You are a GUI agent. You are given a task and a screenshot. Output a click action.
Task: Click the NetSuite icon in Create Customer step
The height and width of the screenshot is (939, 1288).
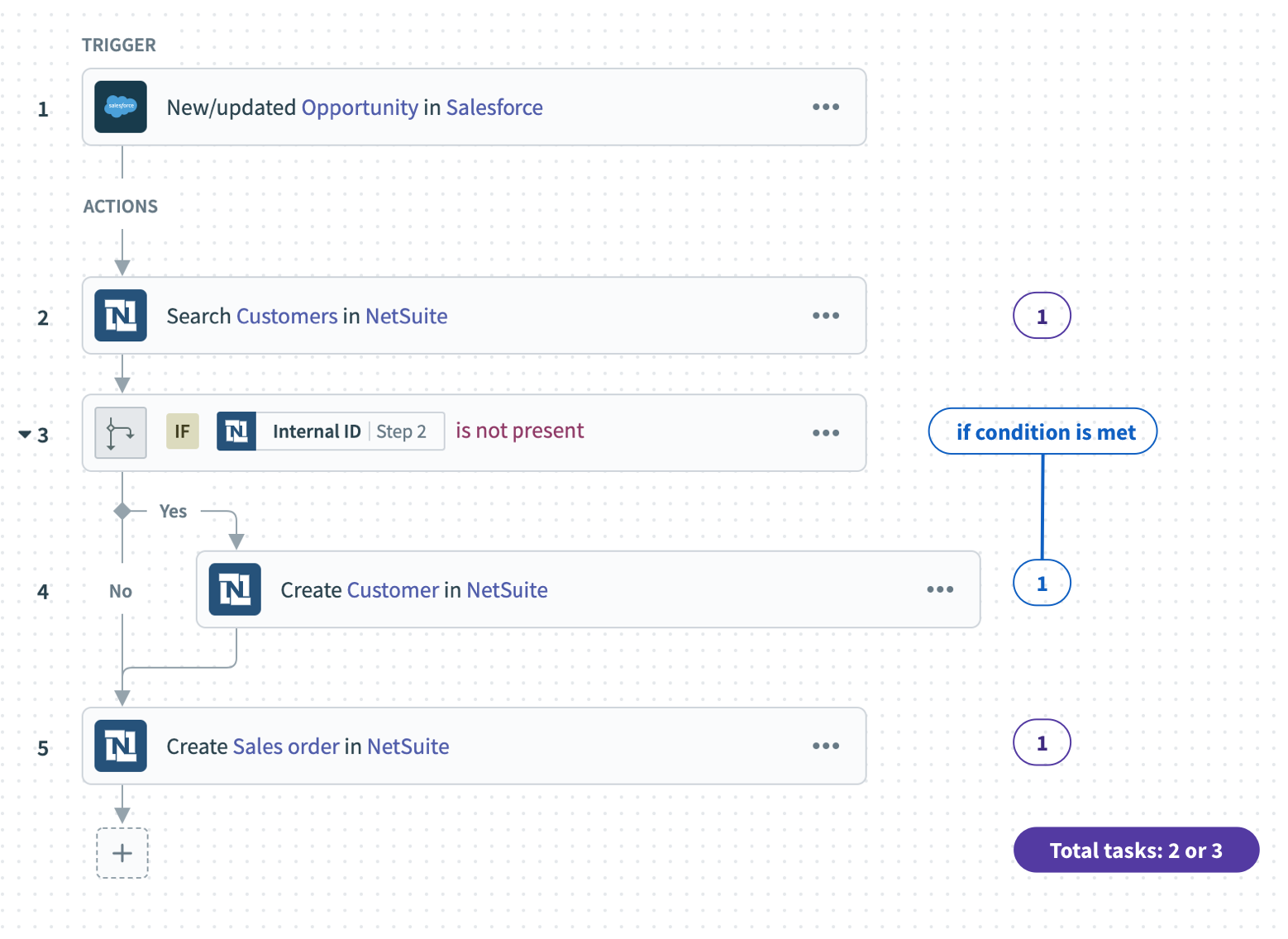click(x=235, y=589)
